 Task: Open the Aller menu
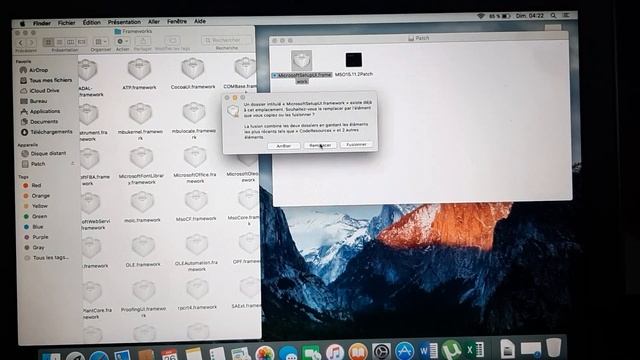coord(154,22)
